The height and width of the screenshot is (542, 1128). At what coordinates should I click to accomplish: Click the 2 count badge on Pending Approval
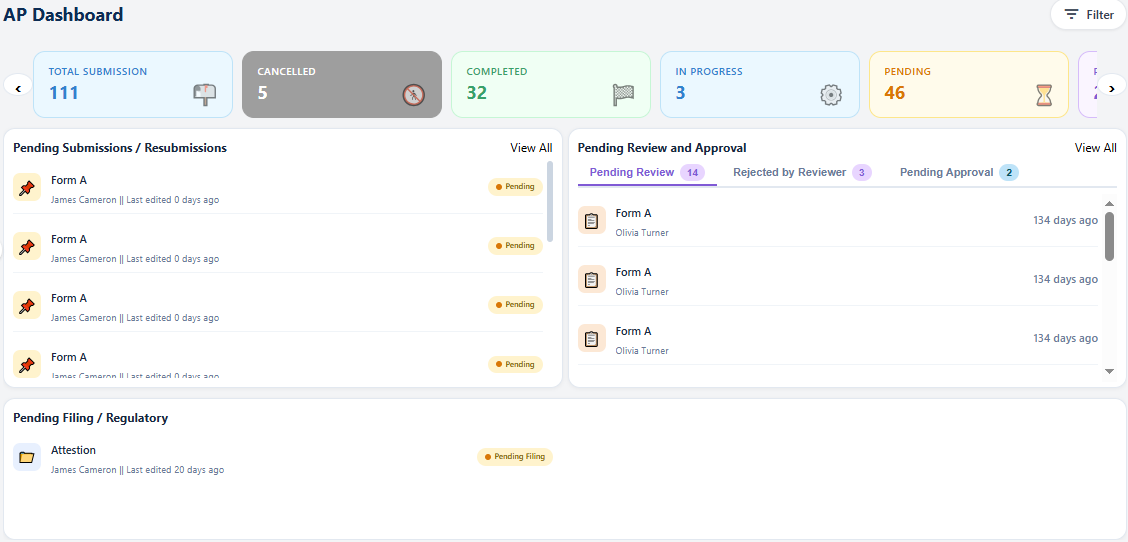(1009, 173)
